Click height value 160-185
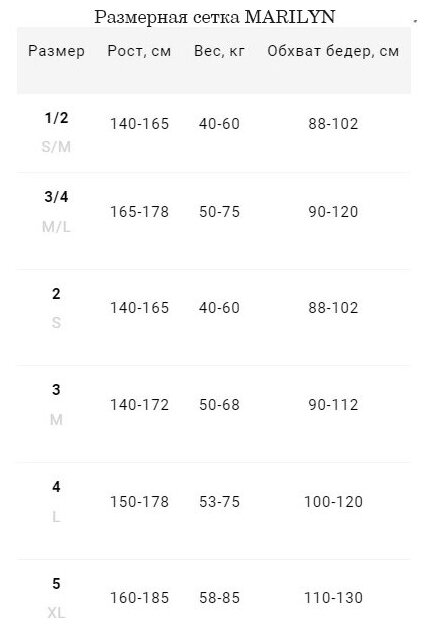Viewport: 428px width, 630px height. [x=139, y=597]
